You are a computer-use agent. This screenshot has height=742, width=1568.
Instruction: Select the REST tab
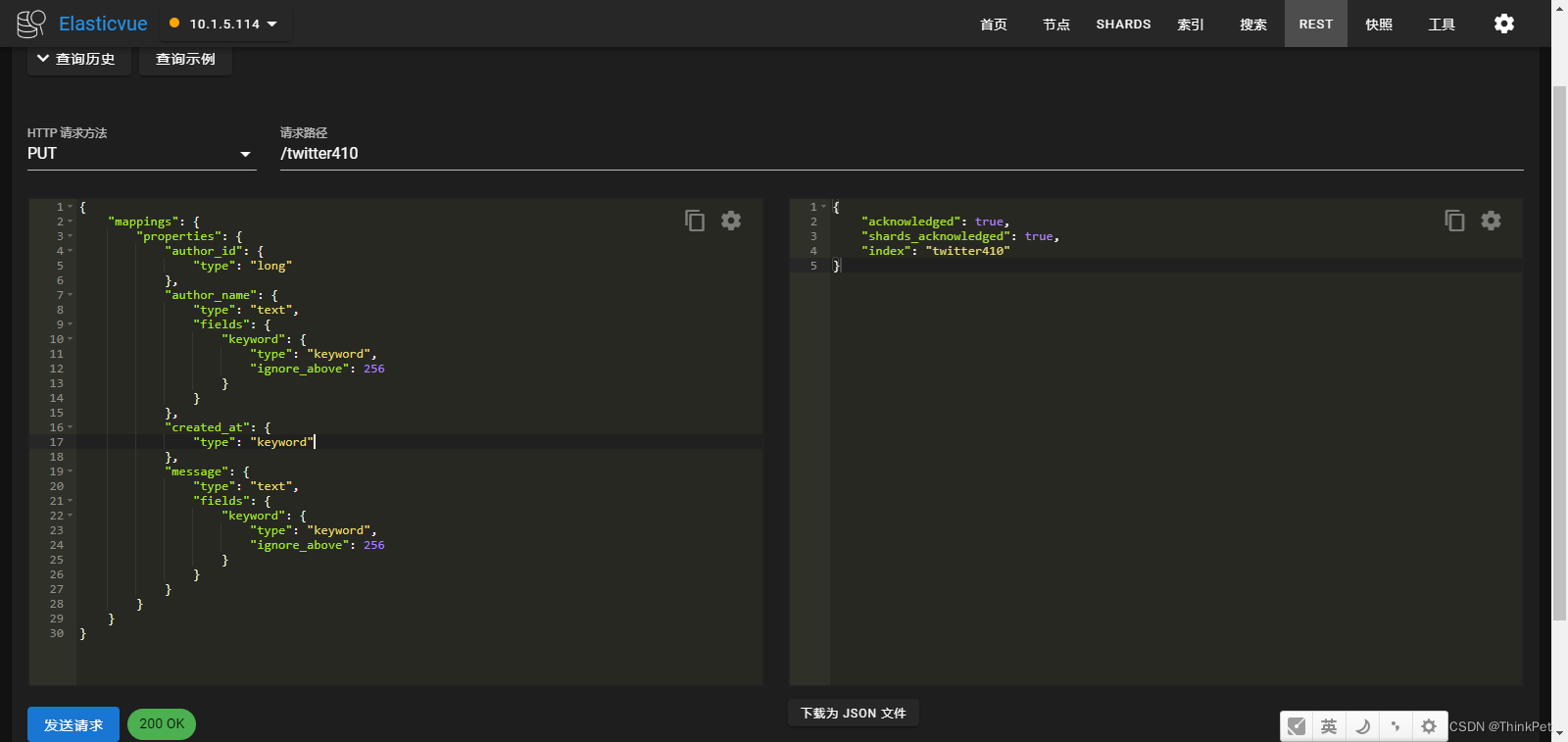coord(1316,24)
